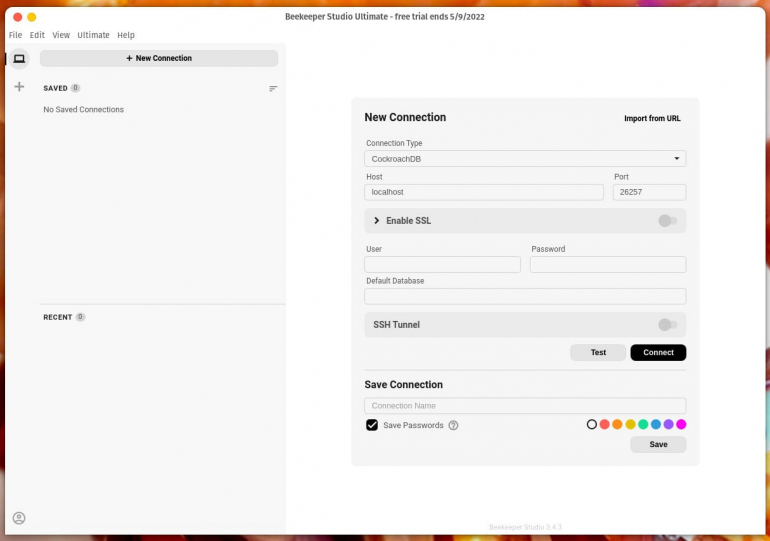The width and height of the screenshot is (770, 541).
Task: Open the File menu
Action: 15,35
